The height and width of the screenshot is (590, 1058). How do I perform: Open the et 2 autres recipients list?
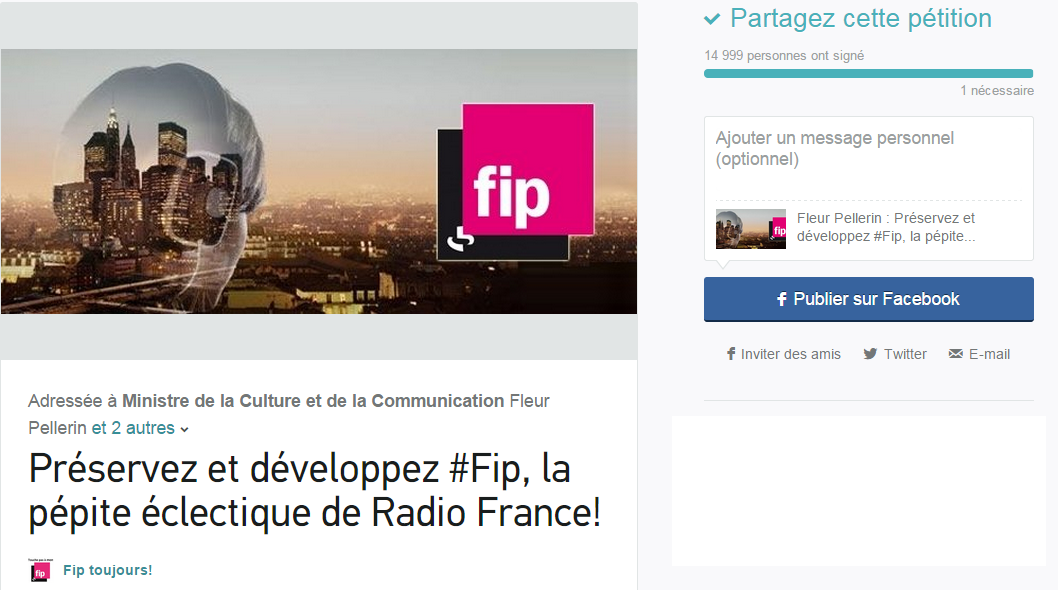pos(133,428)
